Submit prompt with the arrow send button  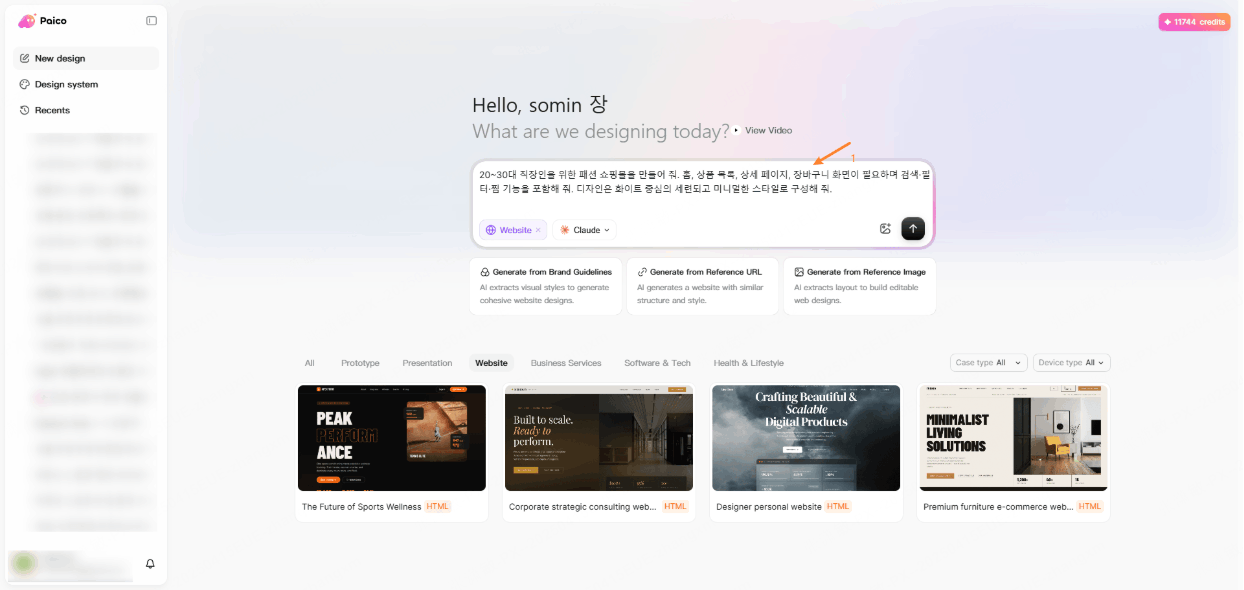coord(913,229)
